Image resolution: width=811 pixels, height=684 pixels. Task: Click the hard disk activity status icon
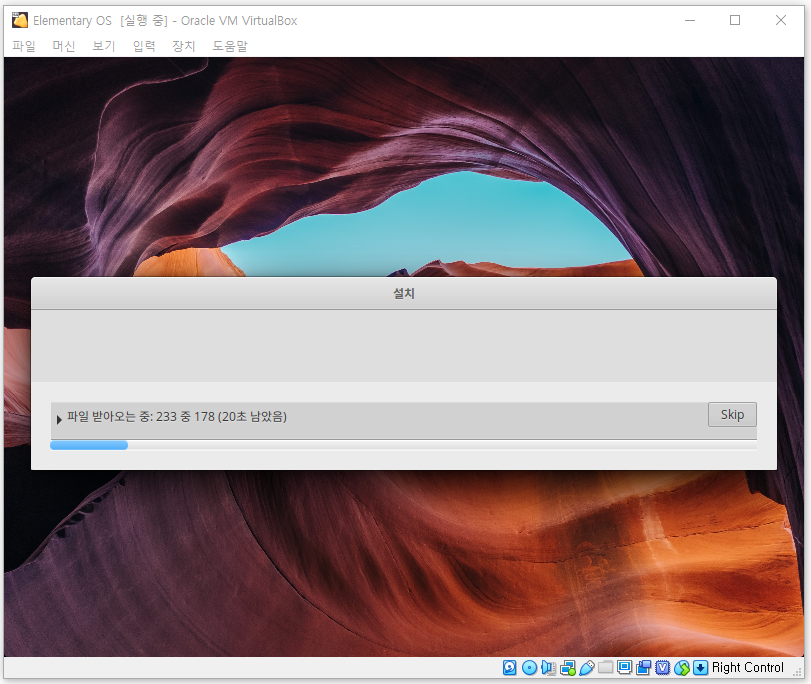[509, 667]
